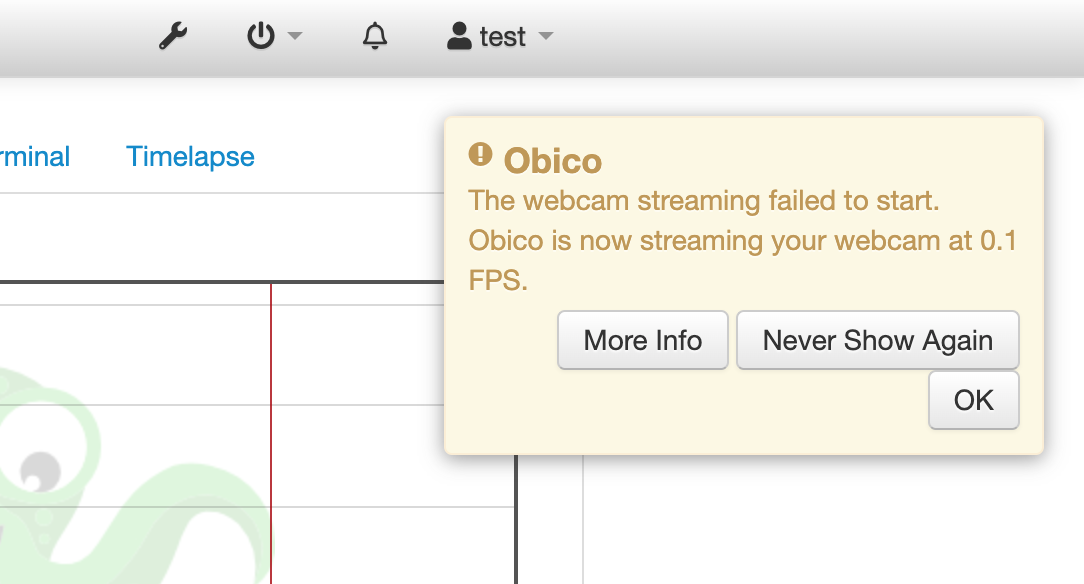Choose Never Show Again in Obico alert
This screenshot has height=584, width=1084.
tap(878, 340)
